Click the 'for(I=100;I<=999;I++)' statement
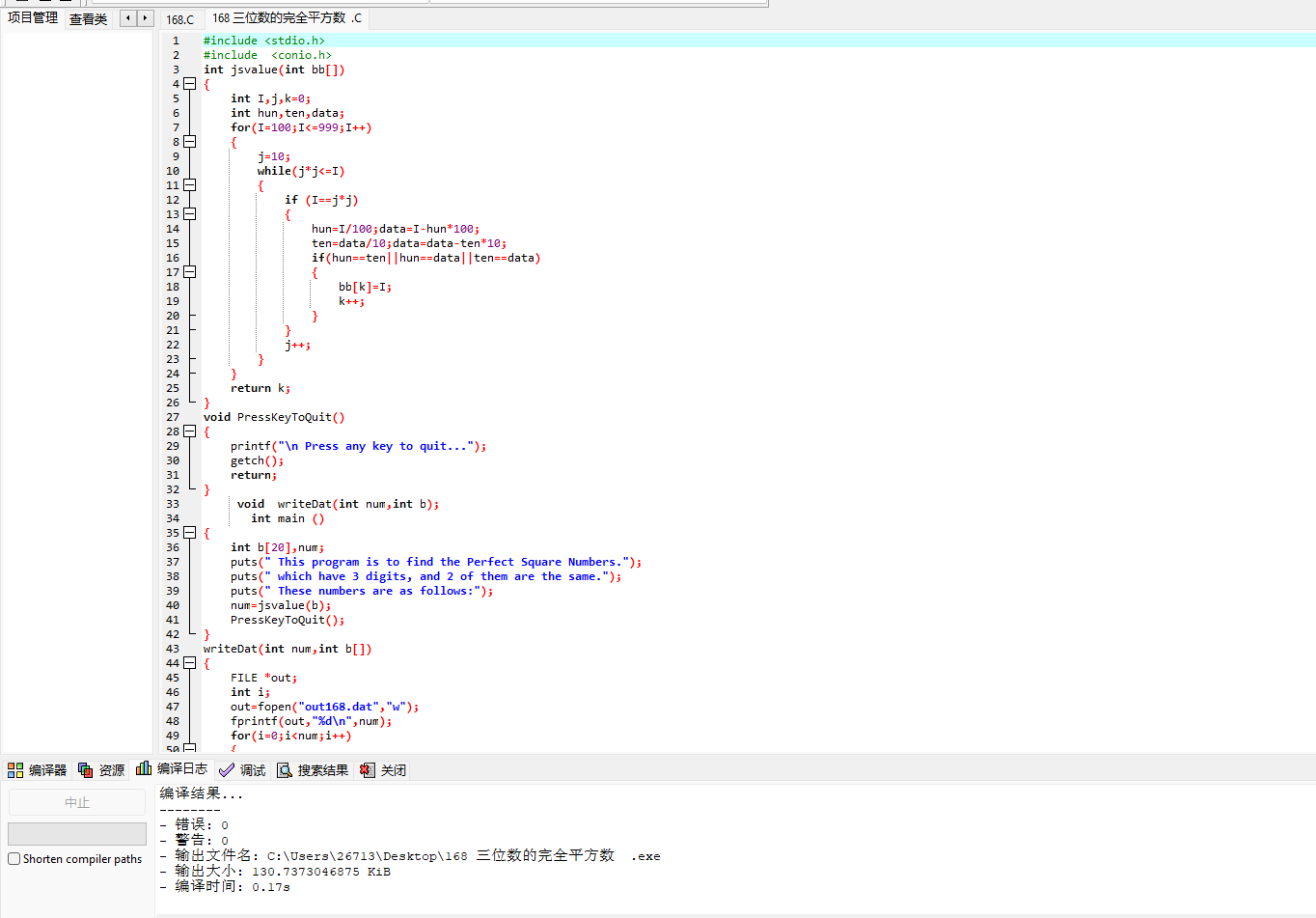 coord(301,127)
